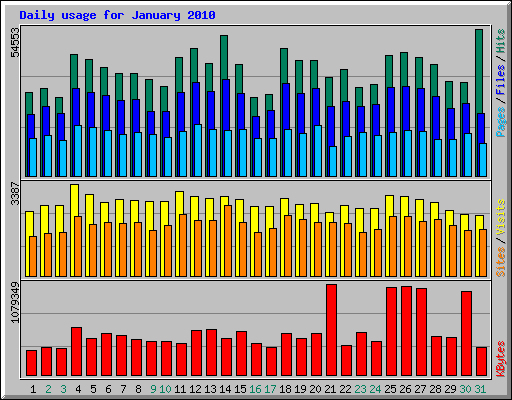This screenshot has height=400, width=512.
Task: Click day 29 on the x-axis
Action: 450,389
